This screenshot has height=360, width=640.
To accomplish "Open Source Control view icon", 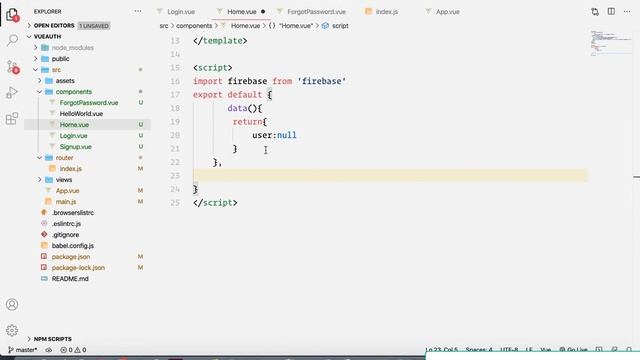I will click(12, 67).
